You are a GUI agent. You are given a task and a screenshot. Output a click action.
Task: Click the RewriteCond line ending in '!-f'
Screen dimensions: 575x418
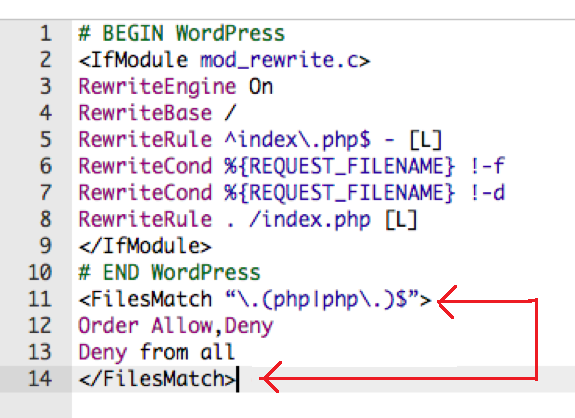(x=292, y=166)
